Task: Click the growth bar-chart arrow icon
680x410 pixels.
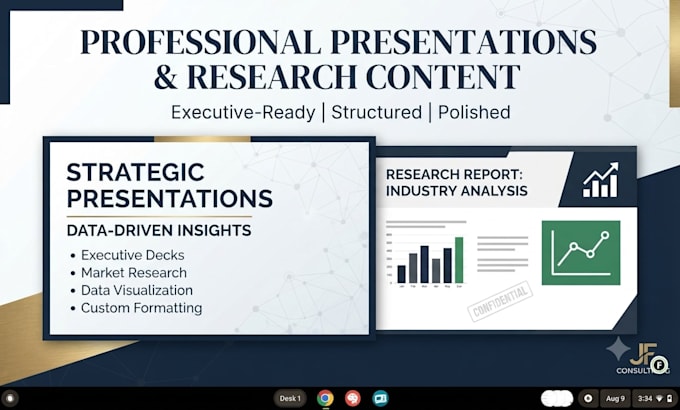Action: point(601,180)
